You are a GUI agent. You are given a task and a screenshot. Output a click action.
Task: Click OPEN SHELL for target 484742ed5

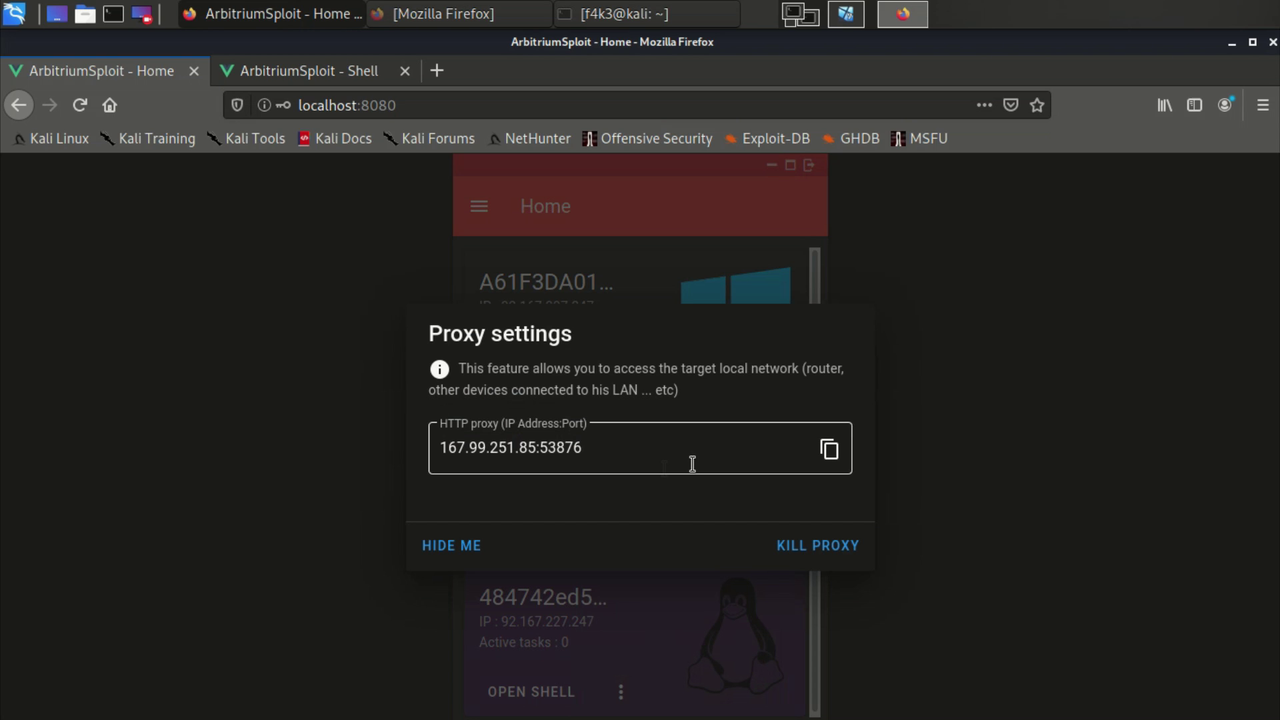pos(530,691)
